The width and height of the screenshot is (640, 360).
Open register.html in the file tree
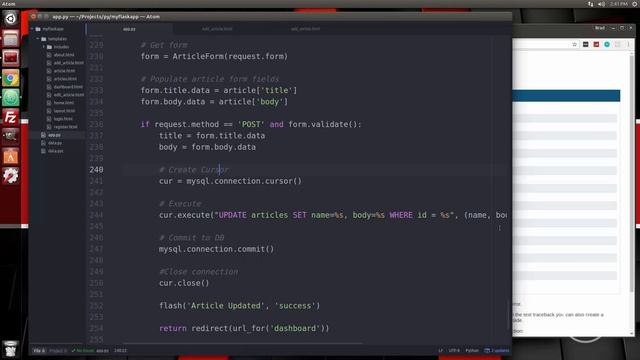(x=65, y=127)
